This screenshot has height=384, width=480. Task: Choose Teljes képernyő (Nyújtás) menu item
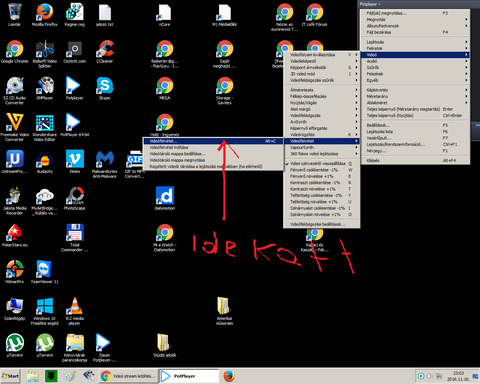click(415, 115)
